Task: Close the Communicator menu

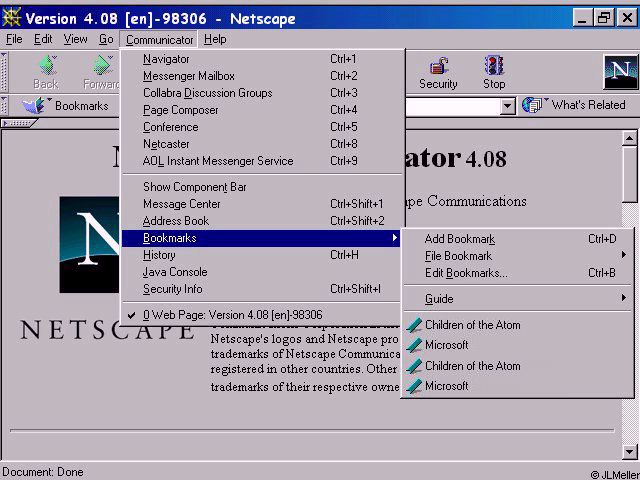Action: pyautogui.click(x=159, y=40)
